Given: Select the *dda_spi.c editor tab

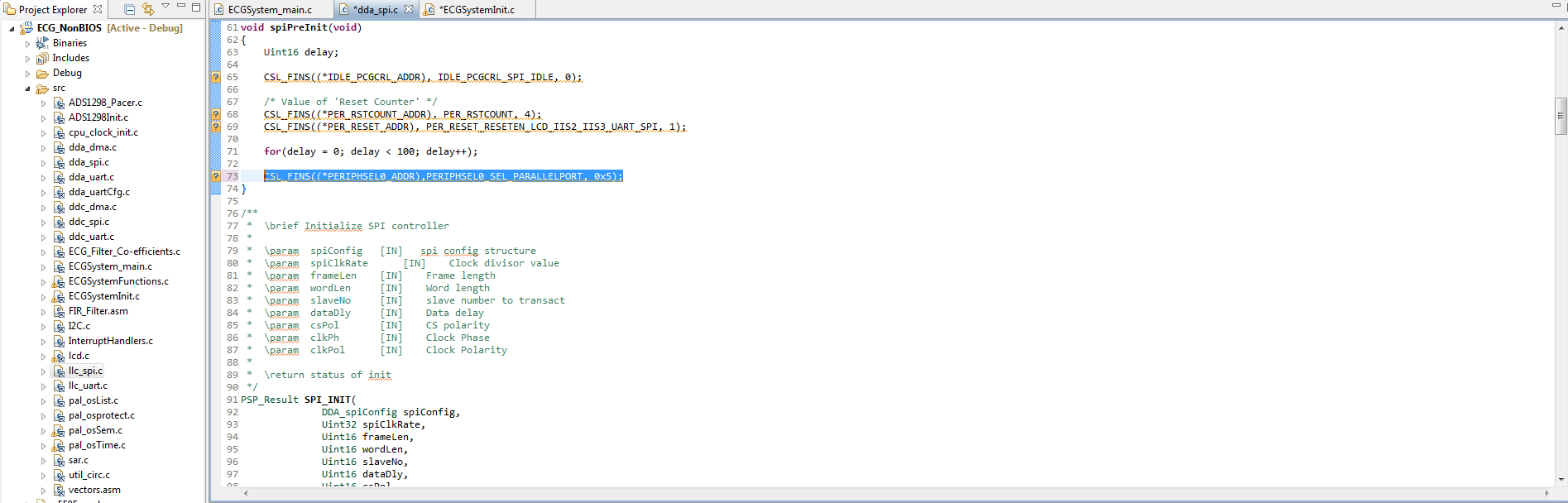Looking at the screenshot, I should click(375, 10).
